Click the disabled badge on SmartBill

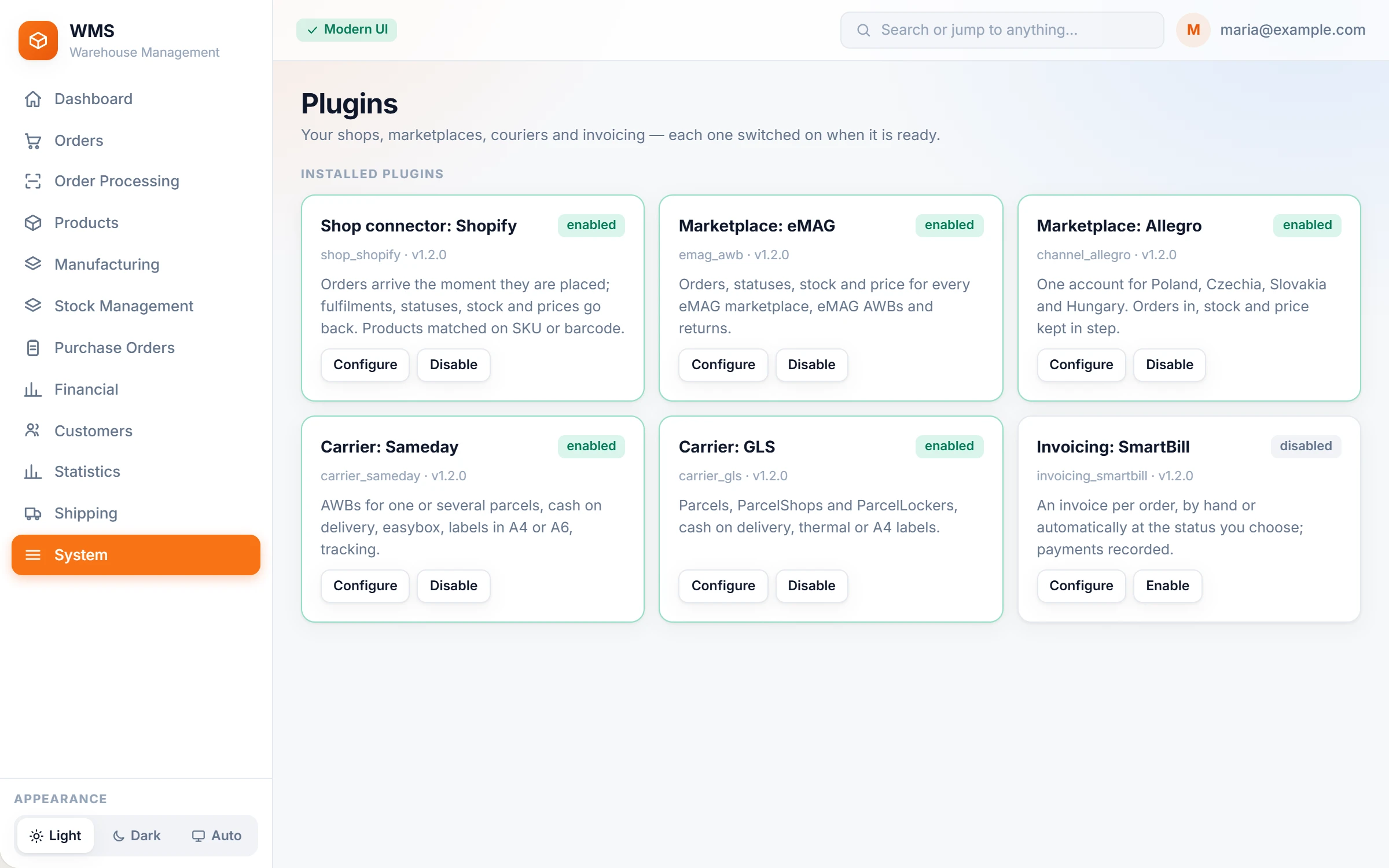1306,446
